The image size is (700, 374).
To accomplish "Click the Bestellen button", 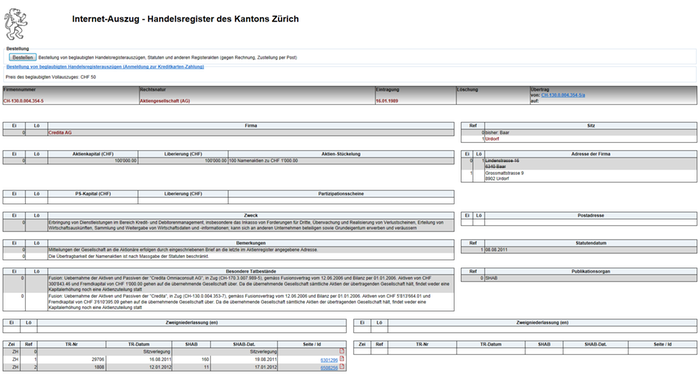I will [22, 58].
